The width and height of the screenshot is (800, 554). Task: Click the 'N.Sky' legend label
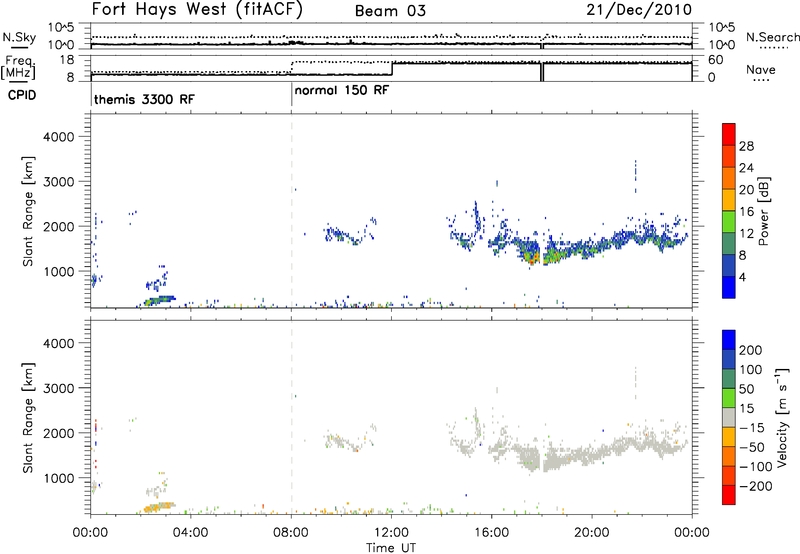(x=19, y=37)
